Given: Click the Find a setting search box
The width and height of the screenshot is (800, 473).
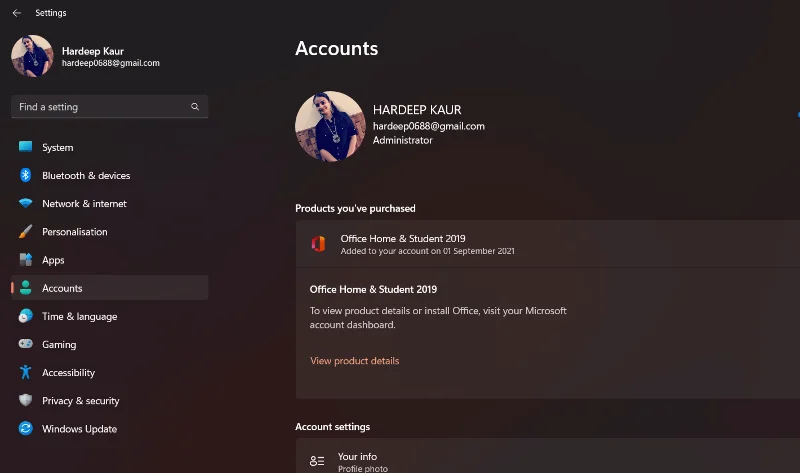Looking at the screenshot, I should pyautogui.click(x=110, y=107).
